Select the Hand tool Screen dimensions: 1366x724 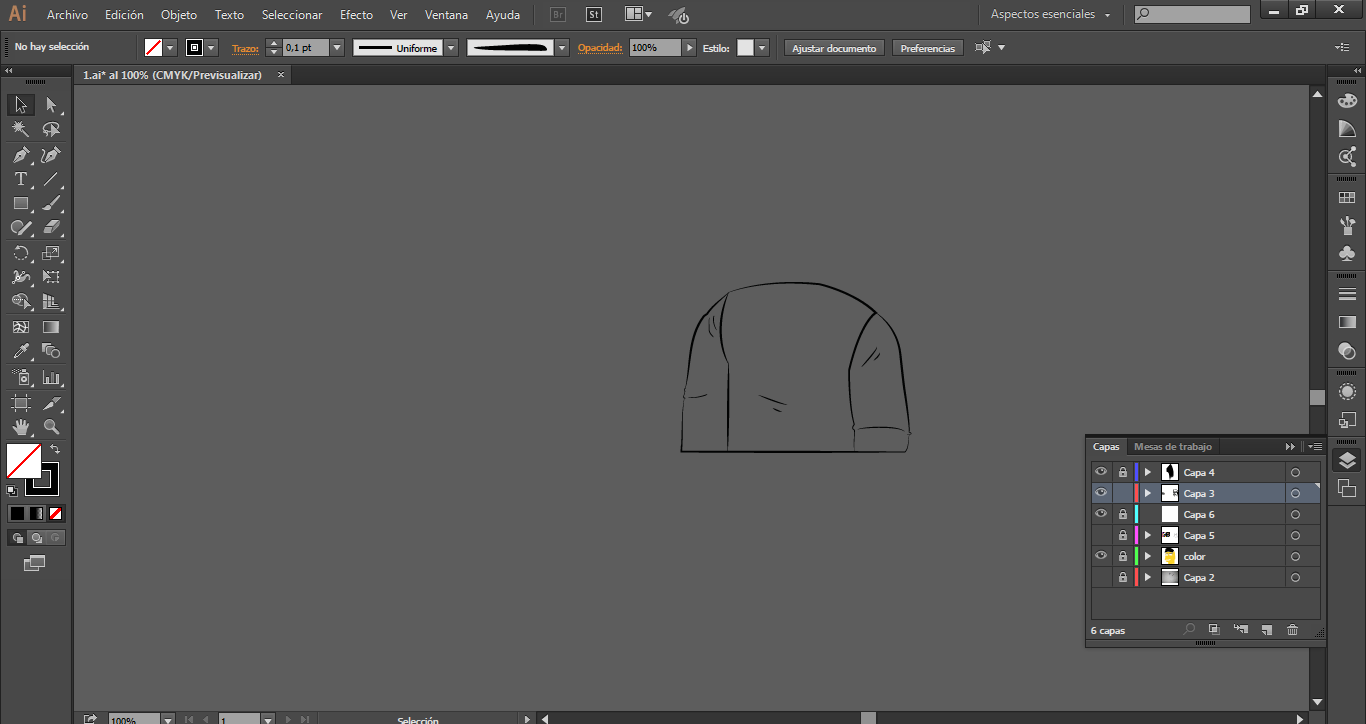pos(20,427)
